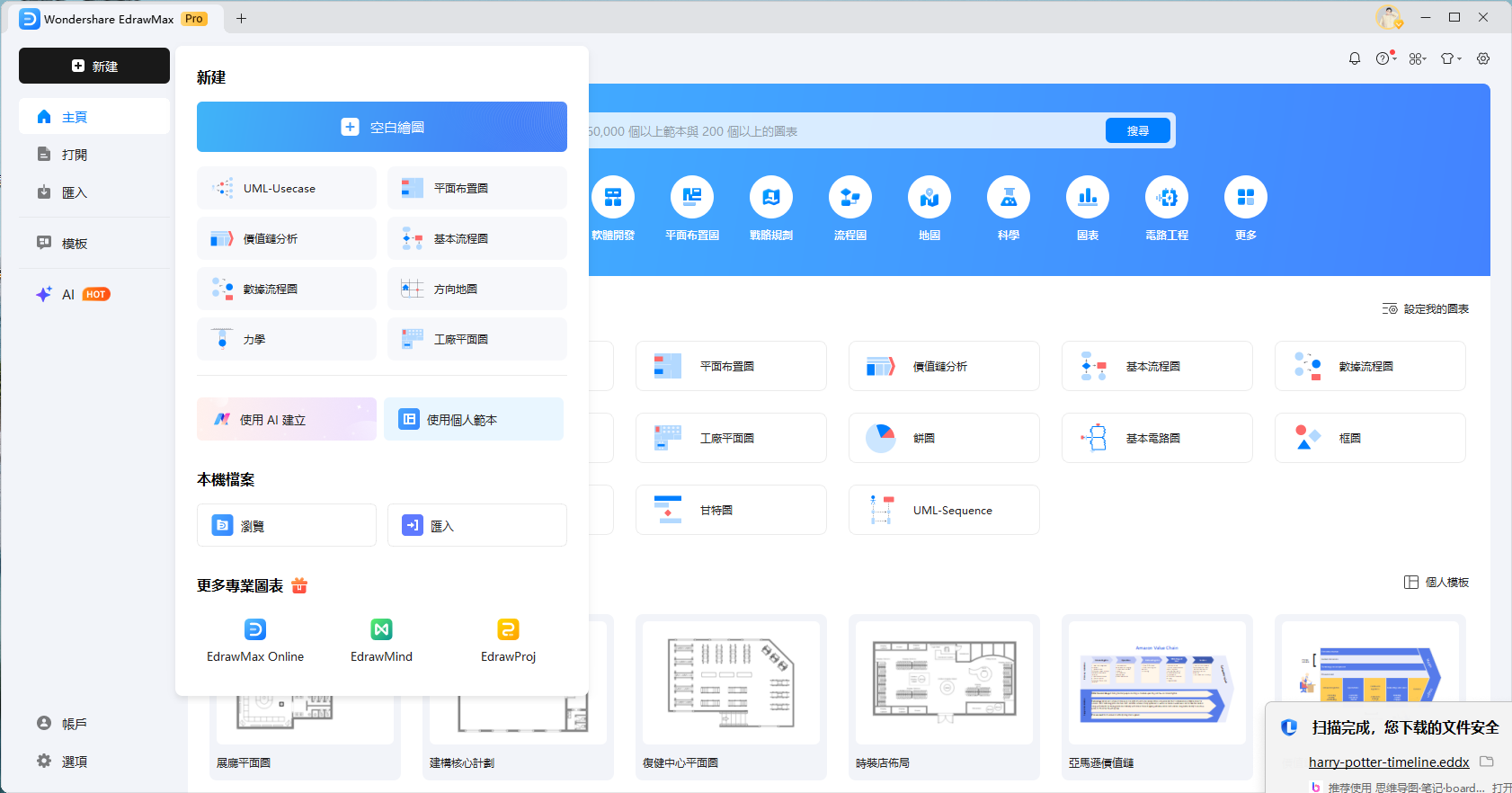
Task: Select the 戰略規劃 category icon
Action: (x=771, y=197)
